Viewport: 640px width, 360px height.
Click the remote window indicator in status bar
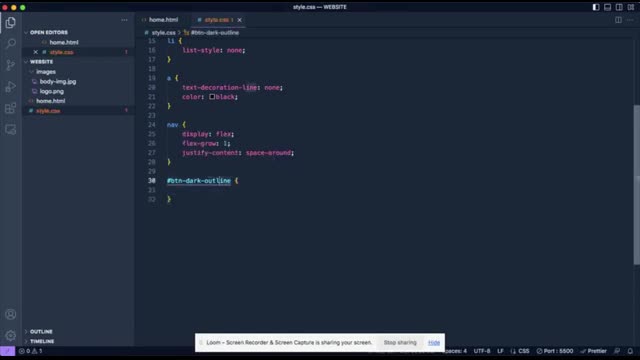click(7, 351)
